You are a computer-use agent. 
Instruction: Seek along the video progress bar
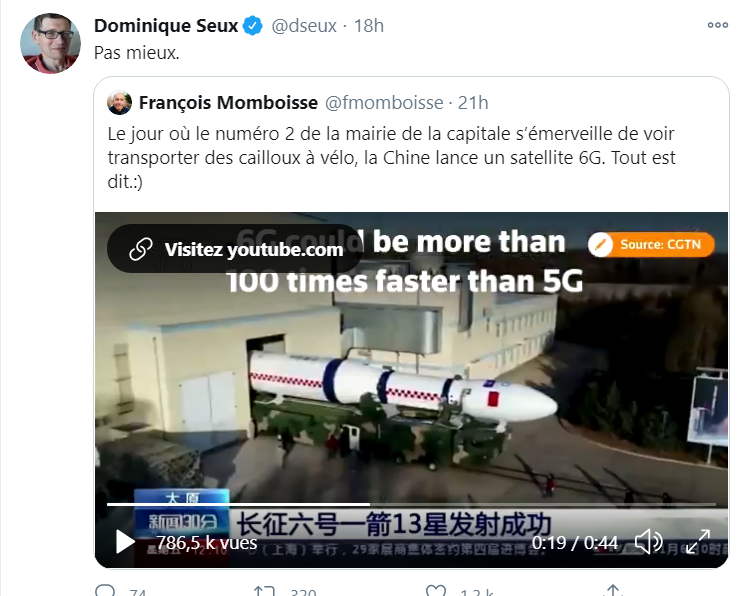(411, 504)
